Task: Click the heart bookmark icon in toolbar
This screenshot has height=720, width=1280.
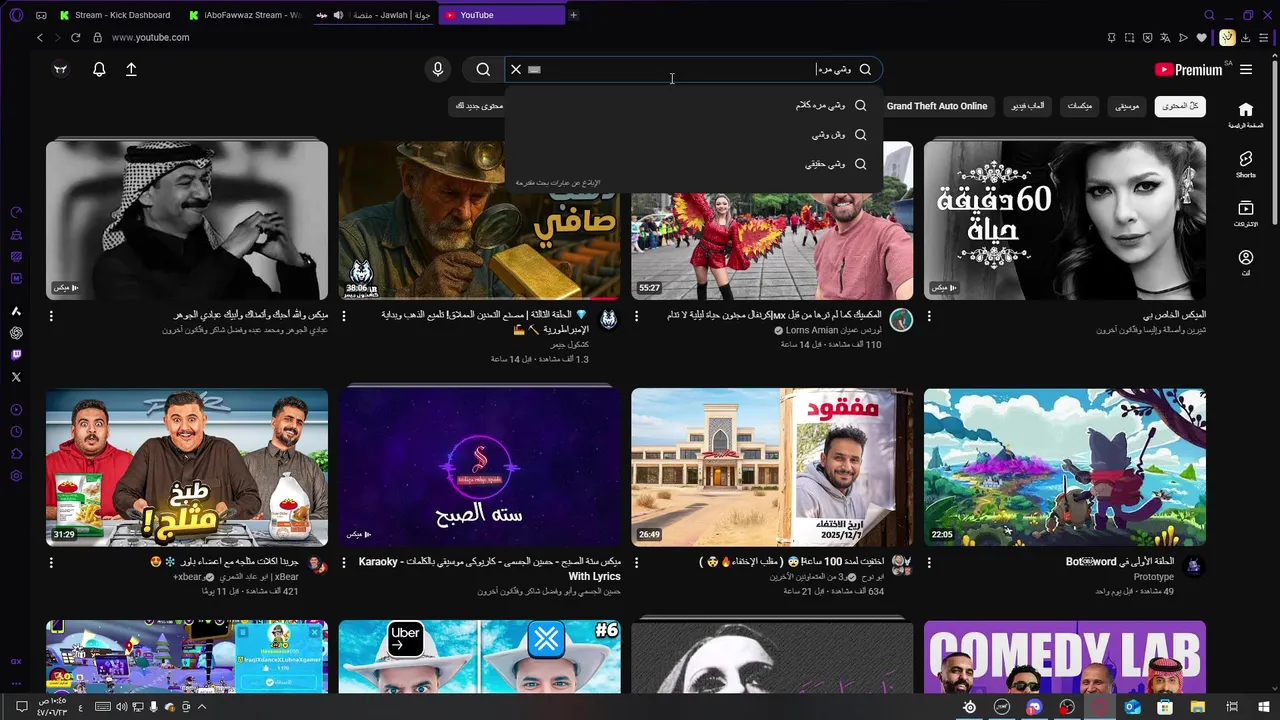Action: pyautogui.click(x=1201, y=37)
